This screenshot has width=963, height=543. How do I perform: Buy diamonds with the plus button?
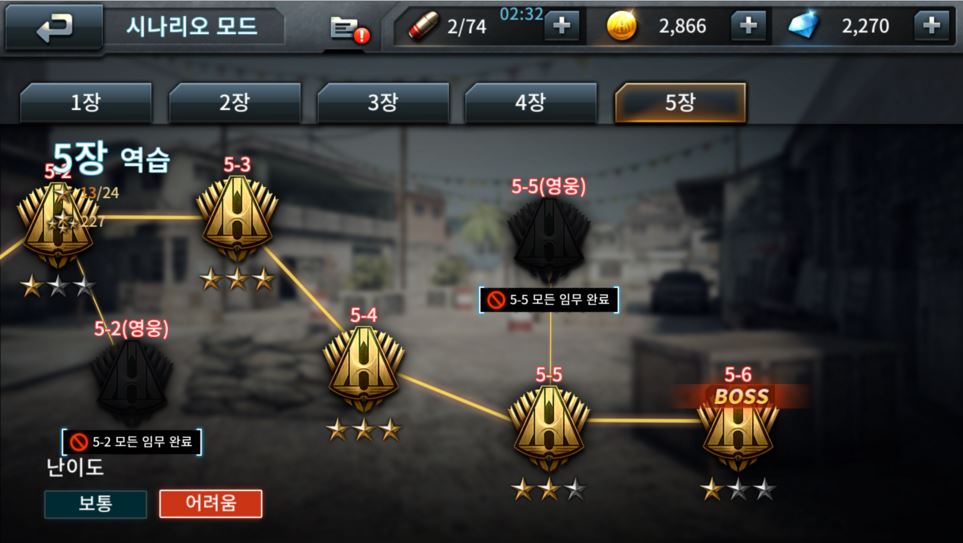[931, 26]
